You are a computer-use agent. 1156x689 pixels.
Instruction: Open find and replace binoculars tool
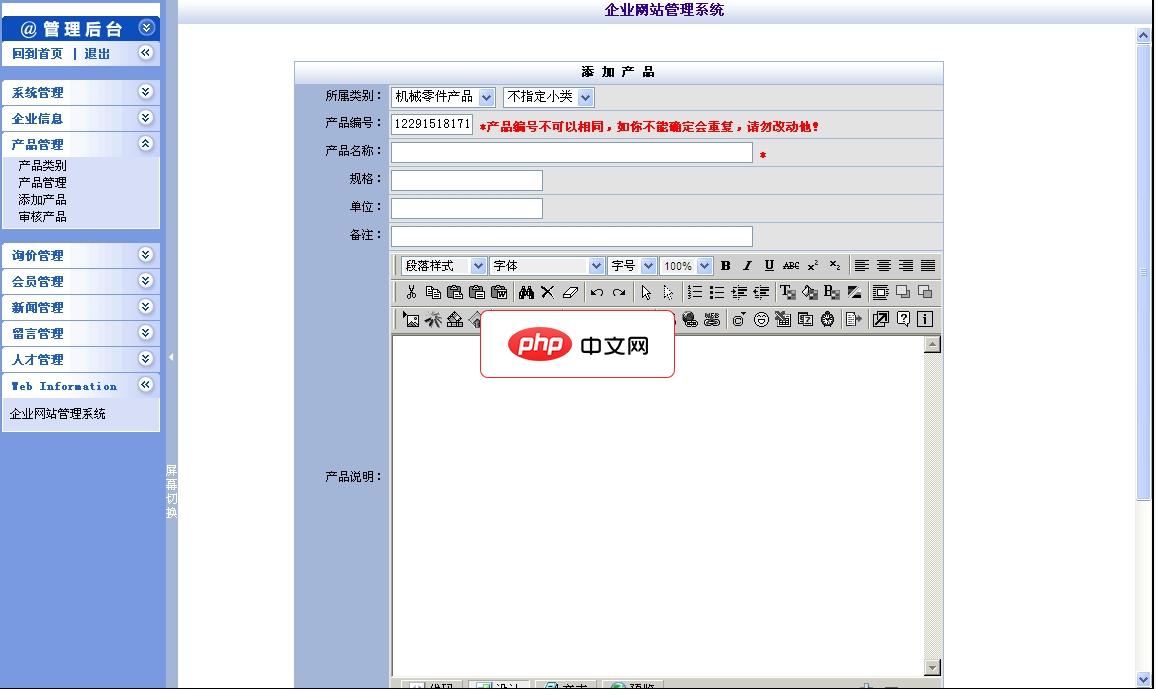(526, 293)
